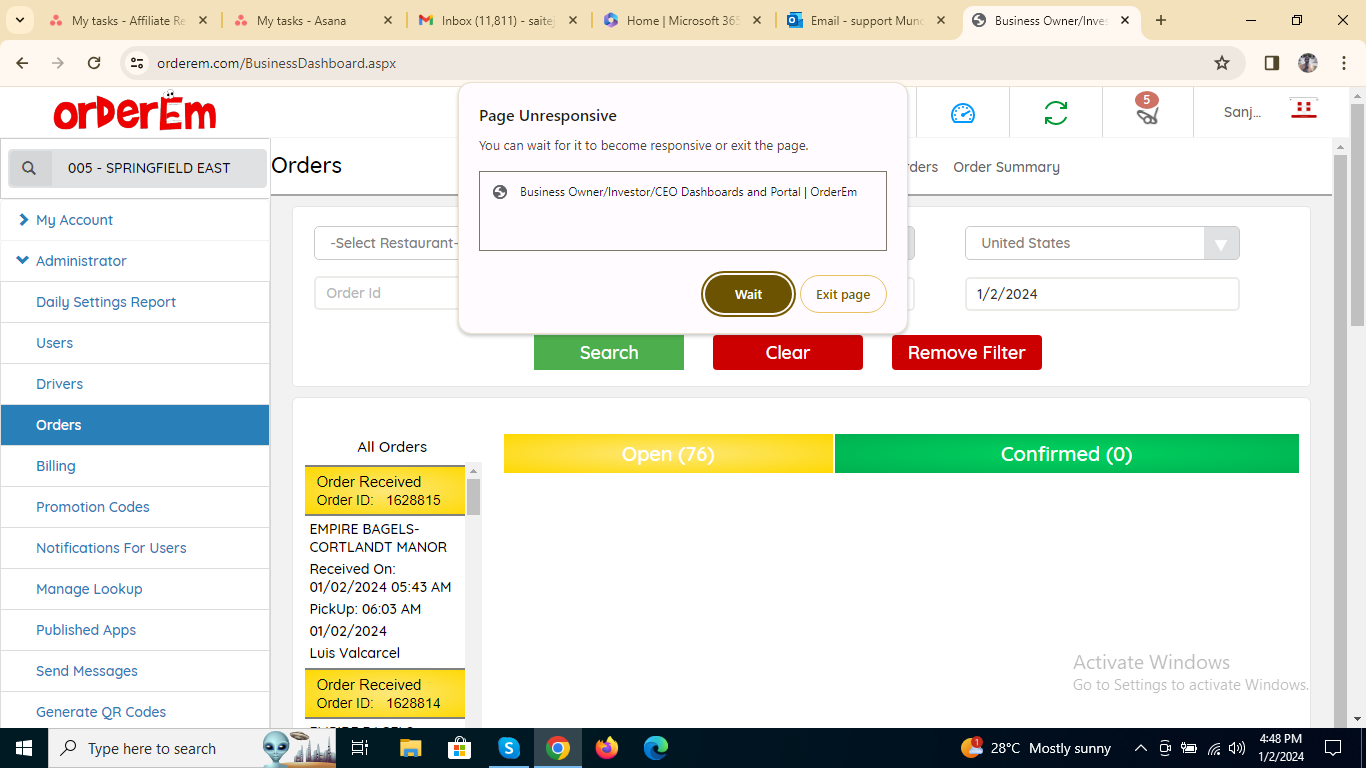Open the United States country dropdown
Screen dimensions: 1366x768
pyautogui.click(x=1101, y=243)
